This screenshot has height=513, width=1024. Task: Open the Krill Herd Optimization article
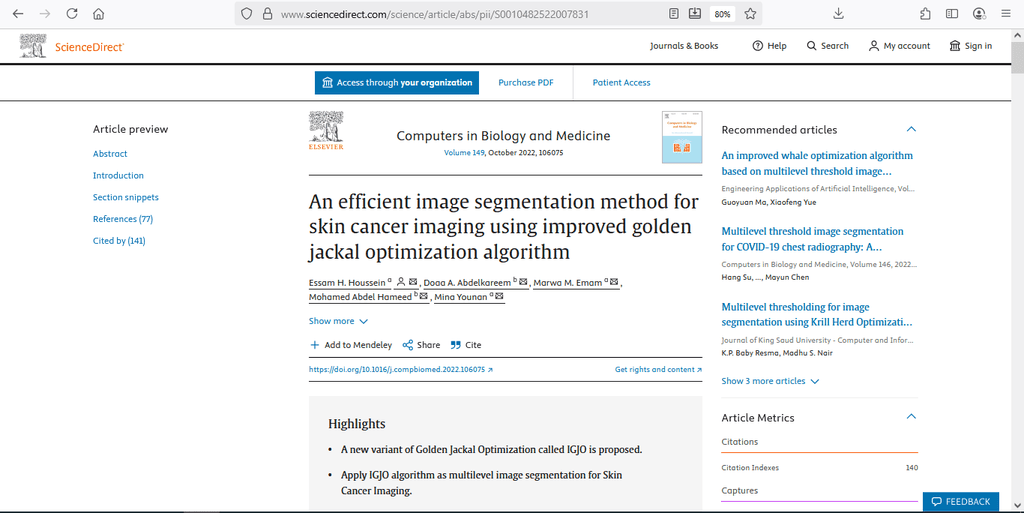[x=817, y=315]
